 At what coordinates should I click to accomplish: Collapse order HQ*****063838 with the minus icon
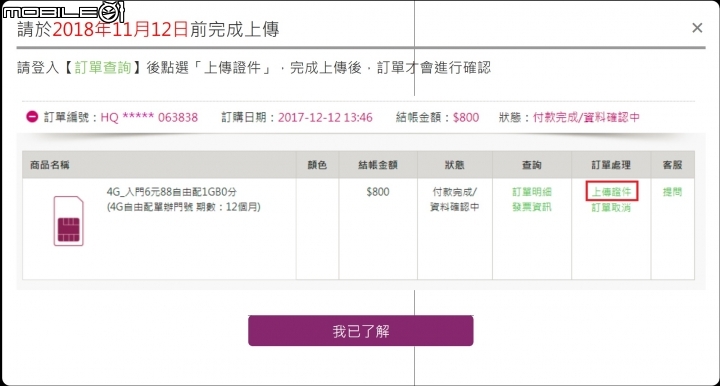coord(32,117)
